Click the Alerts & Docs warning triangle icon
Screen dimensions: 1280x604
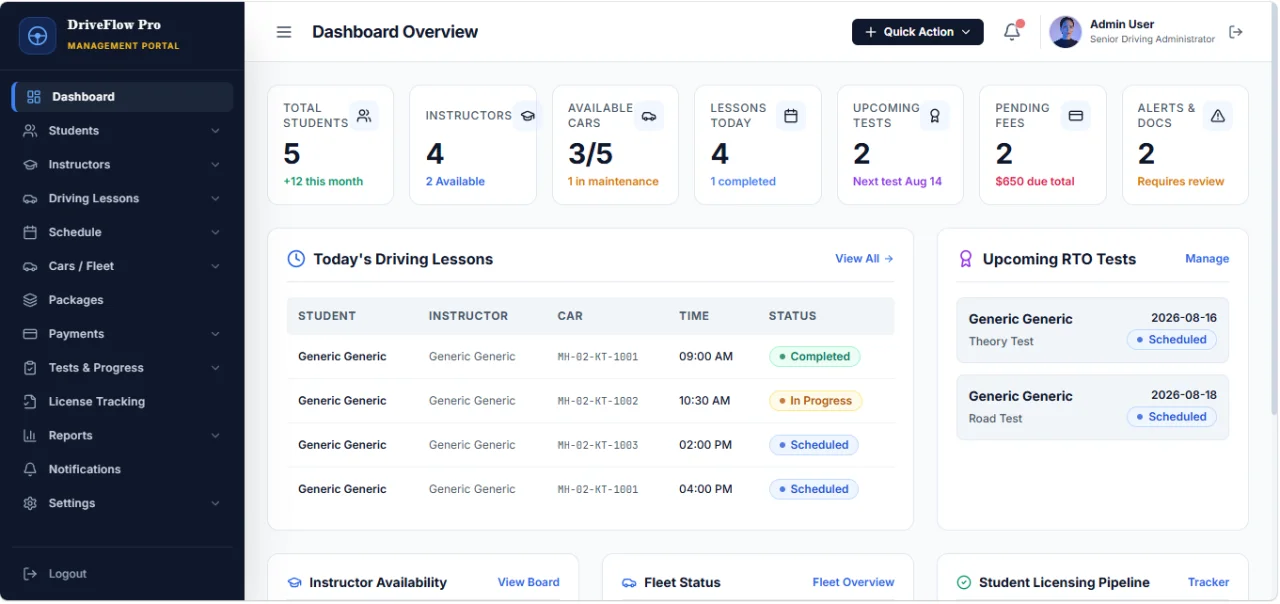(1218, 116)
